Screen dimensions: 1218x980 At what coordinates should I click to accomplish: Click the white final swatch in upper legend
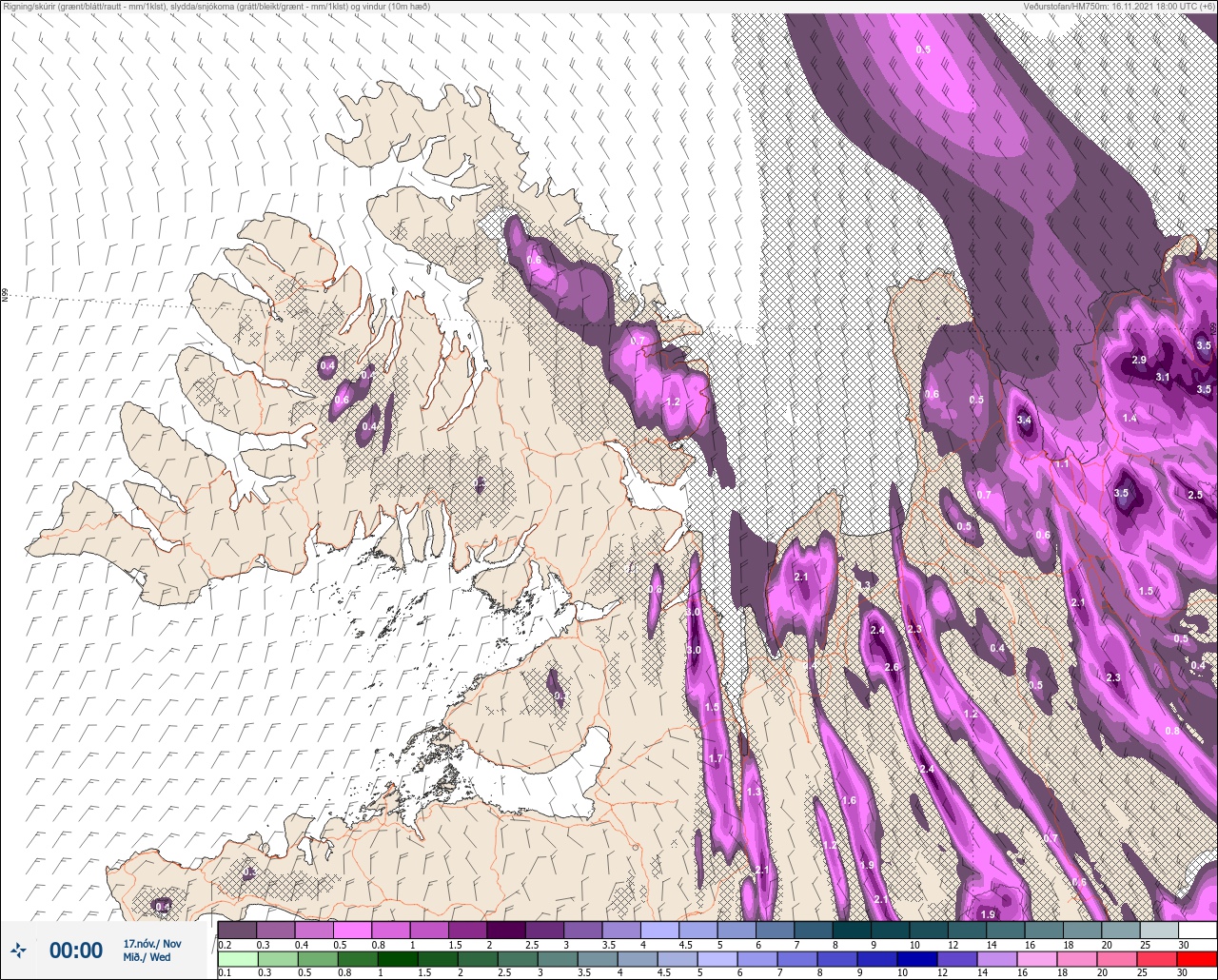1199,930
